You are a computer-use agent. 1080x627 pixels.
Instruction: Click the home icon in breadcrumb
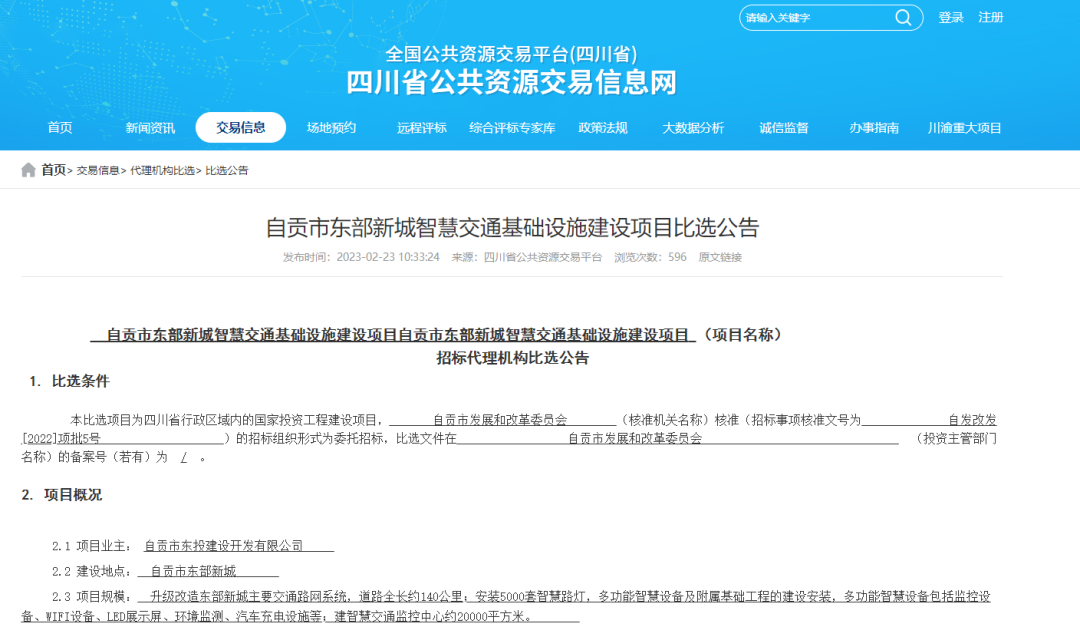(x=28, y=170)
